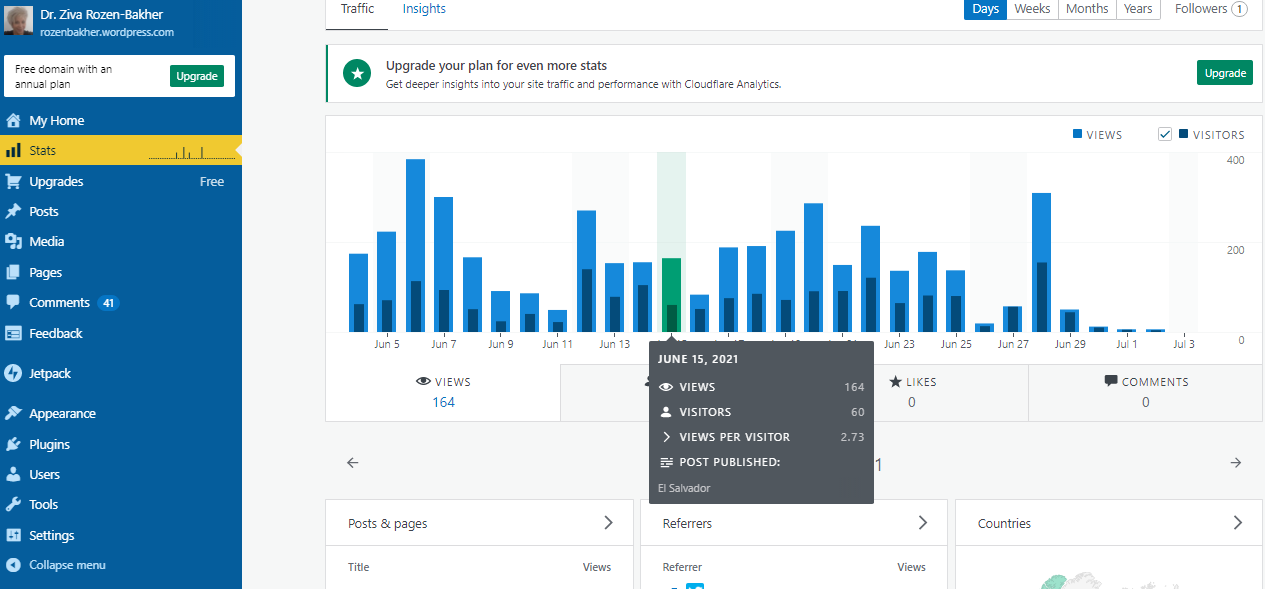Click the Collapse menu arrow icon
Viewport: 1265px width, 589px height.
[13, 565]
